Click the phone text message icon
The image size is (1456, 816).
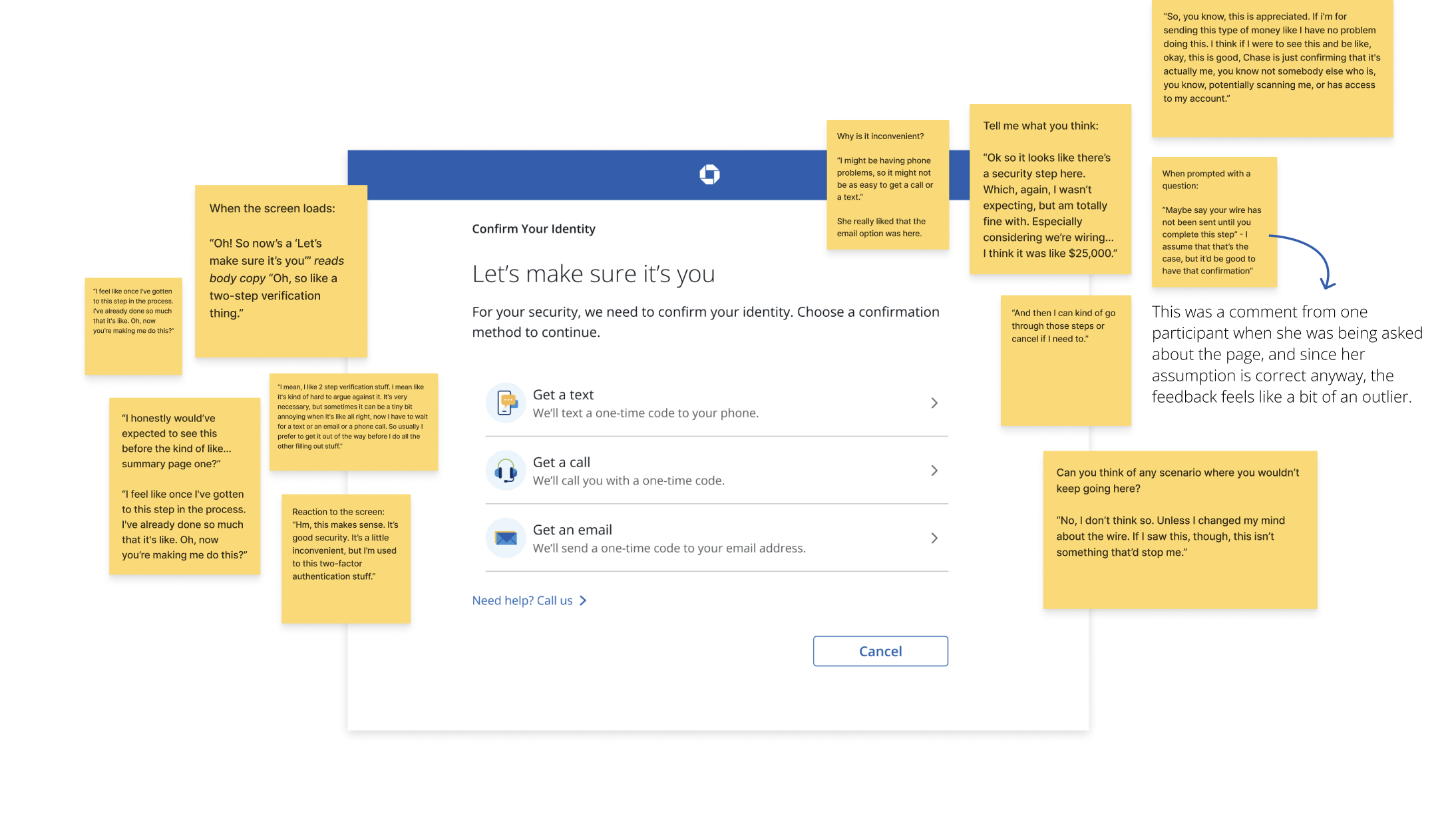(506, 403)
